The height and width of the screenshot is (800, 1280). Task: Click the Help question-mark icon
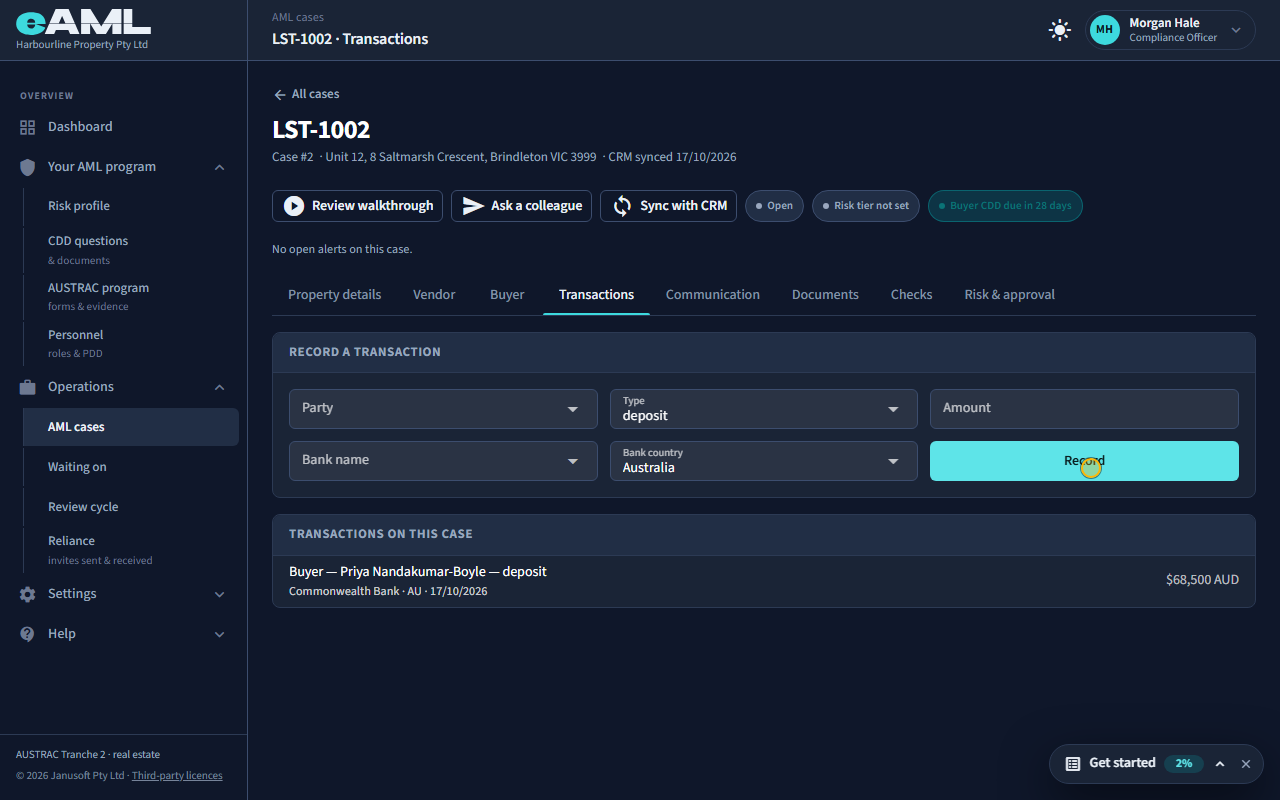[x=27, y=634]
